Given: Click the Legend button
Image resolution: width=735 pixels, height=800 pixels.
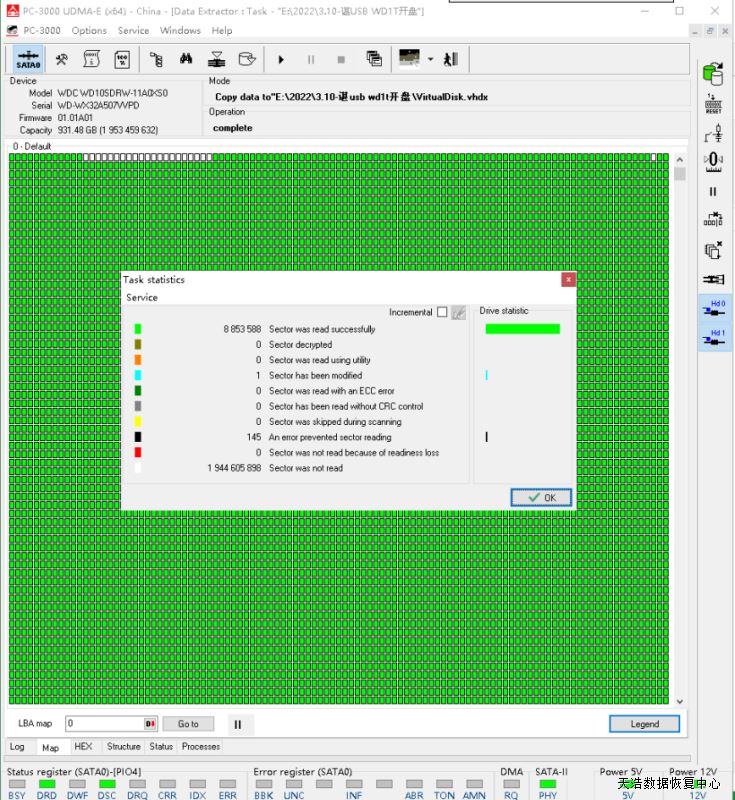Looking at the screenshot, I should [644, 724].
